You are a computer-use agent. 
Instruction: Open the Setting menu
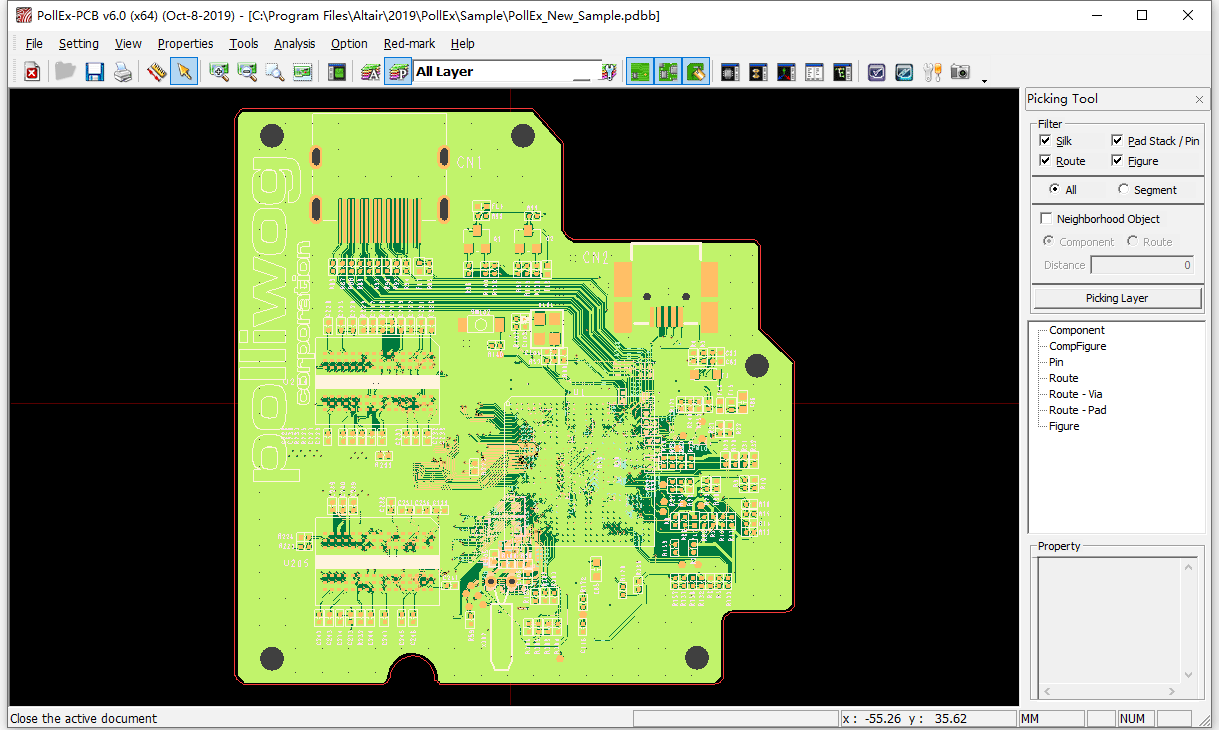pyautogui.click(x=79, y=44)
